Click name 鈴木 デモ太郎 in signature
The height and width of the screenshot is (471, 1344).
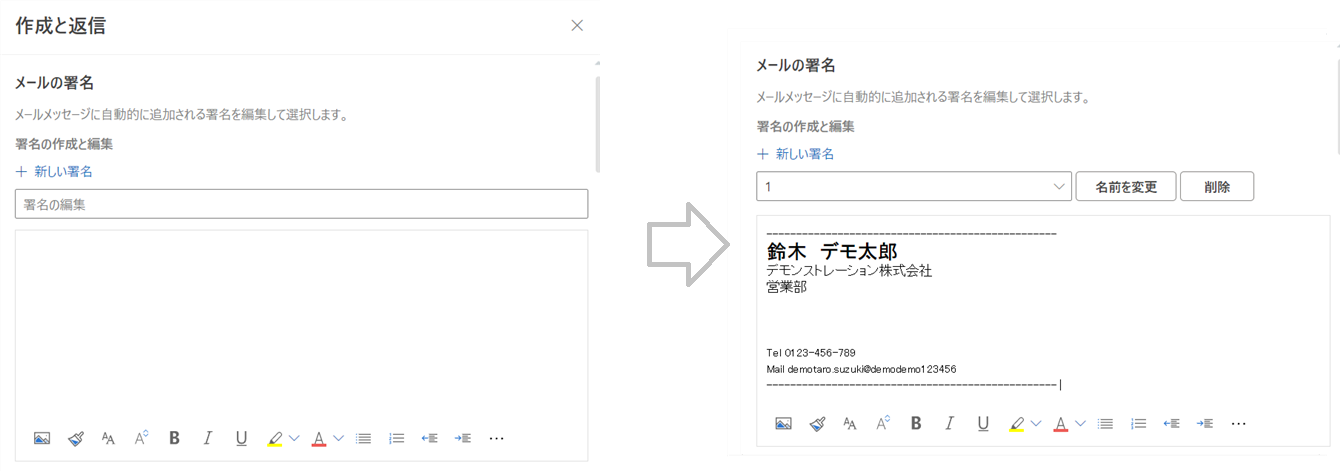tap(832, 252)
